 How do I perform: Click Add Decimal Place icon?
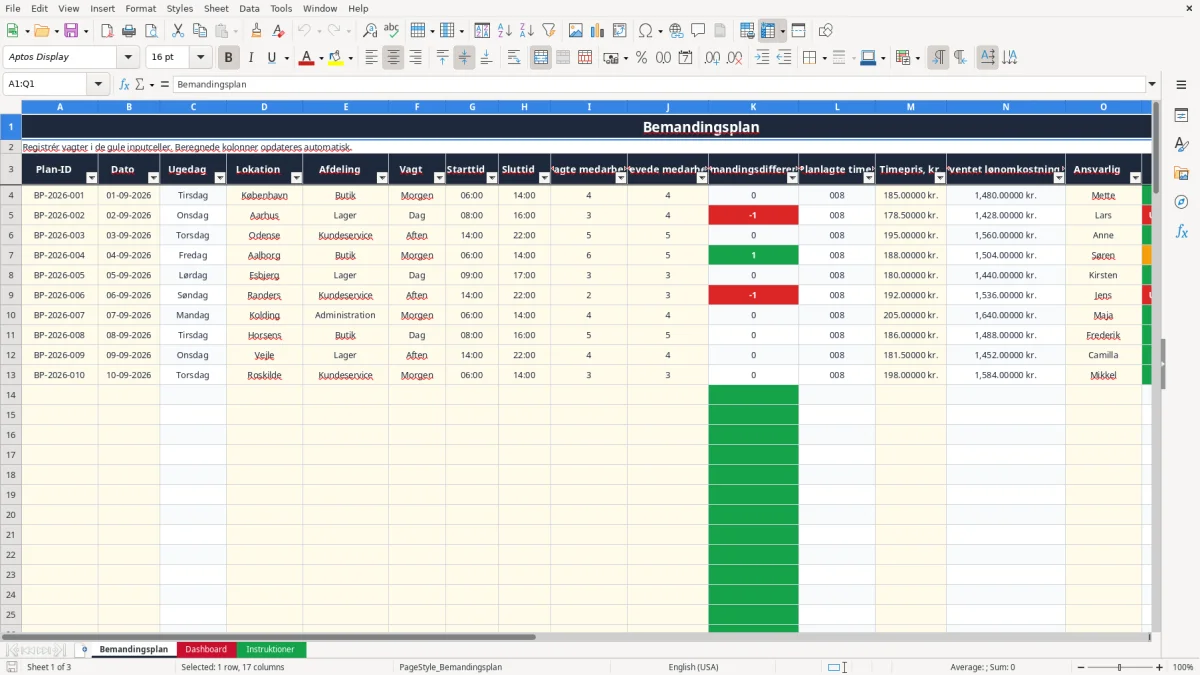coord(712,58)
